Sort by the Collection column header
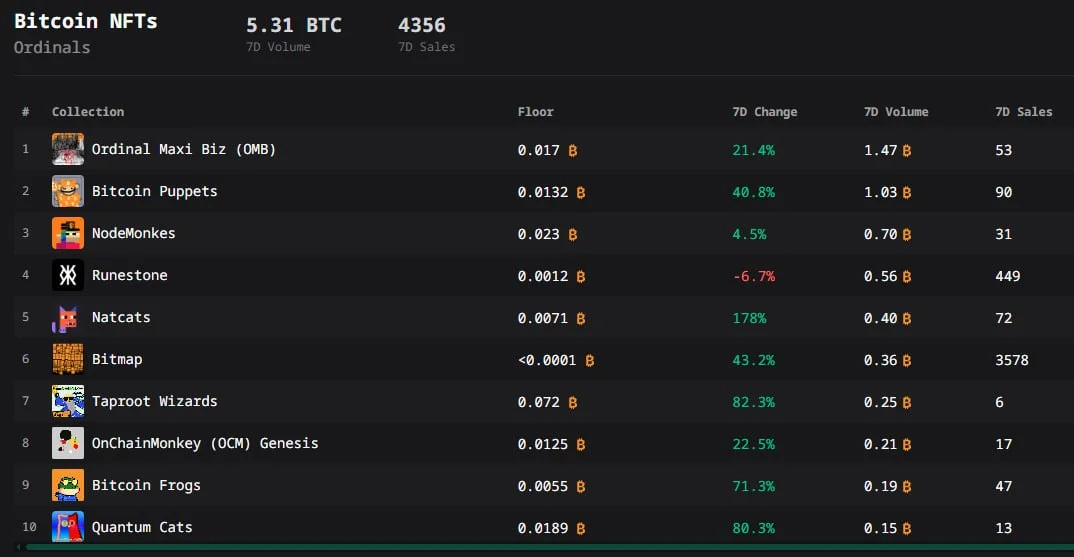 coord(88,112)
